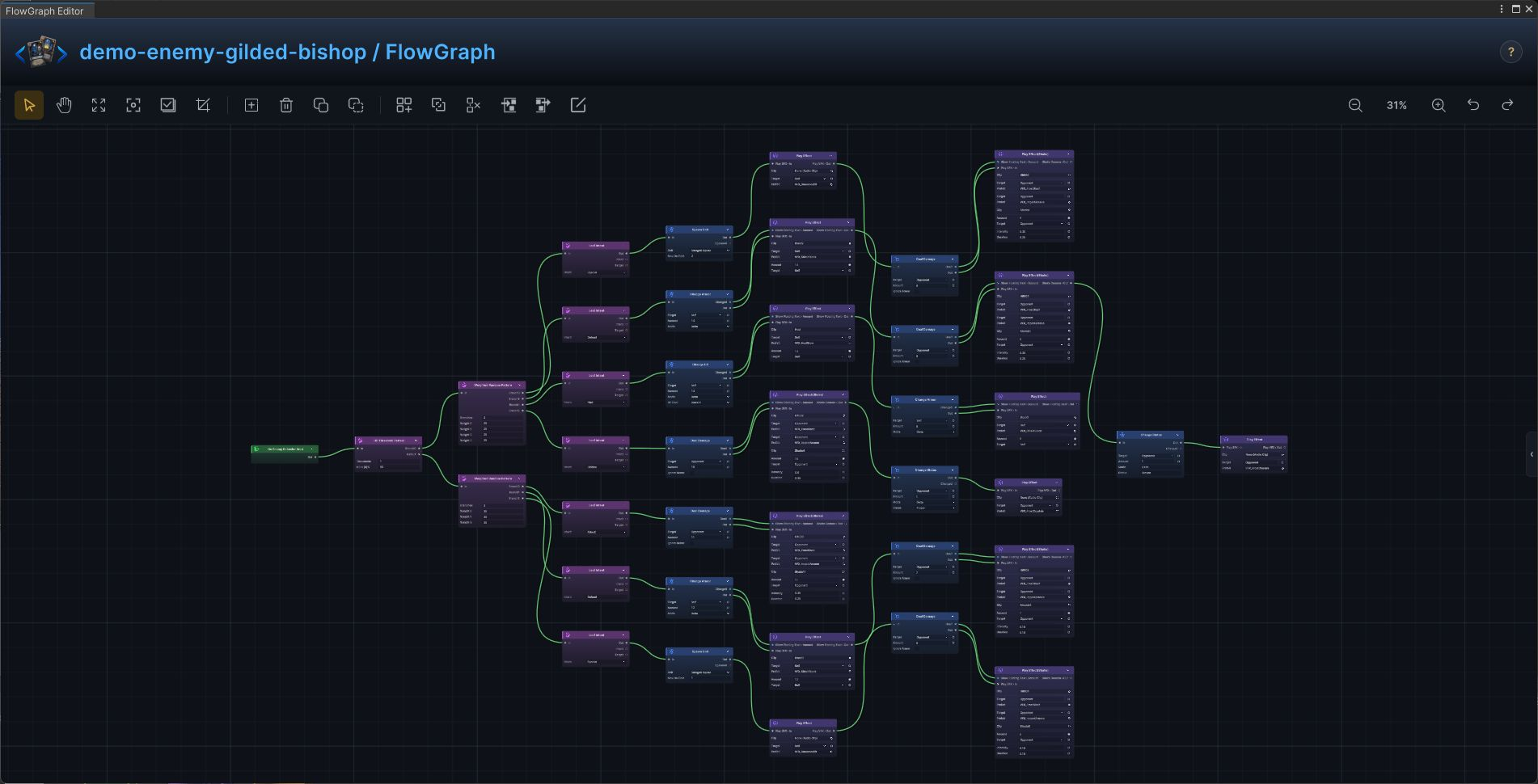1538x784 pixels.
Task: Click the select-all checkbox icon
Action: (168, 105)
